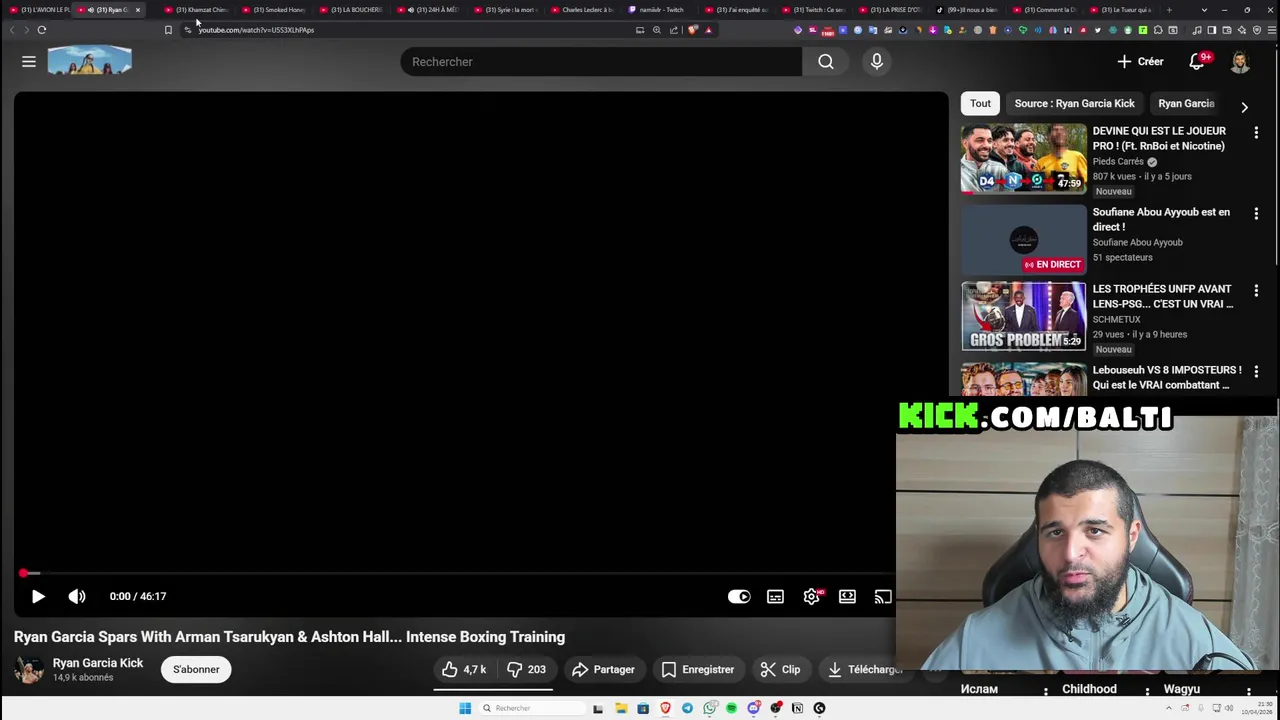
Task: Toggle the autoplay switch in the player
Action: (739, 596)
